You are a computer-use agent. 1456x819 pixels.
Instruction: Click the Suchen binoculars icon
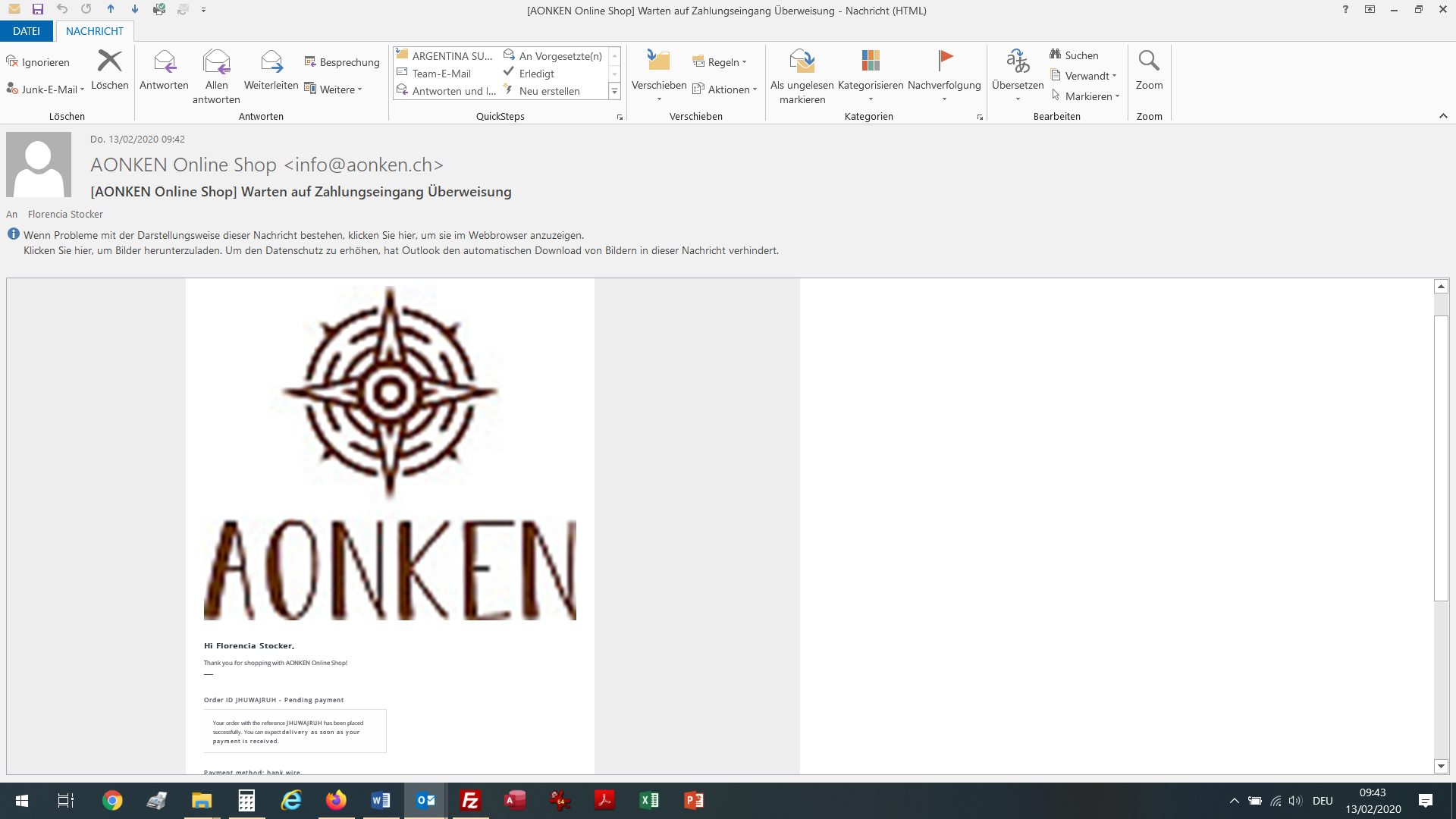coord(1056,55)
